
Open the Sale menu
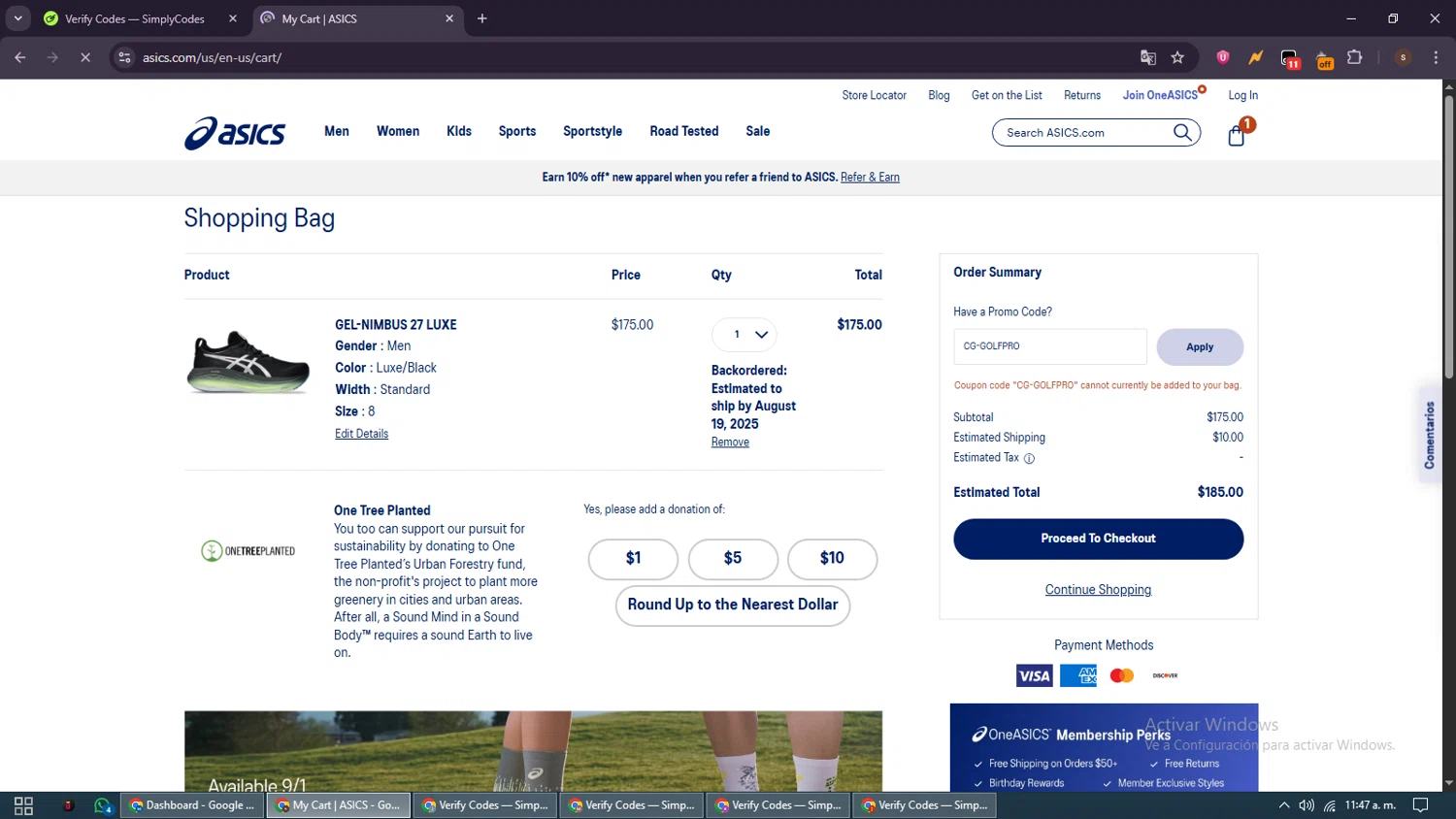[x=758, y=131]
